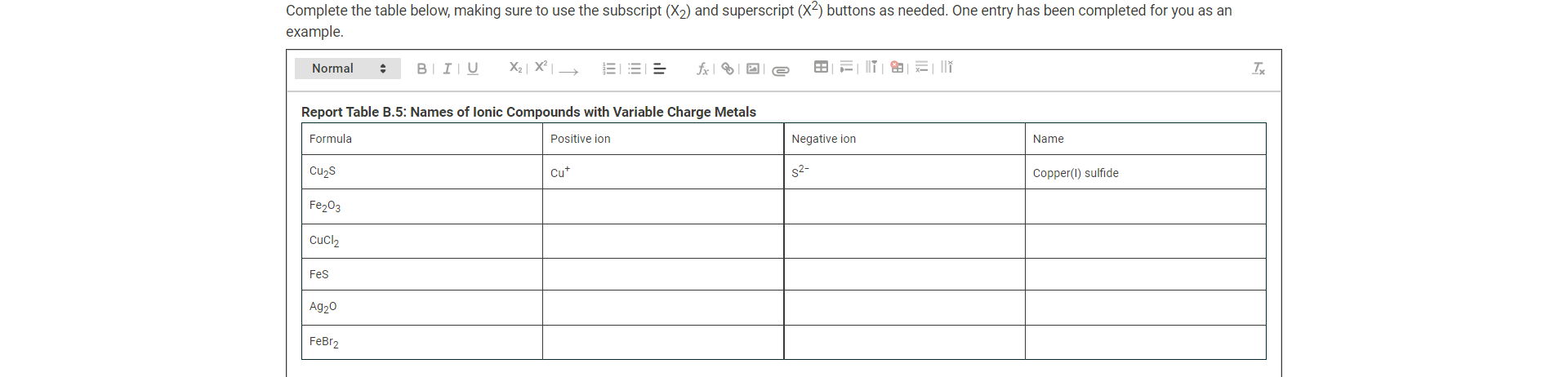Clear text formatting with the Tx icon

click(1258, 69)
